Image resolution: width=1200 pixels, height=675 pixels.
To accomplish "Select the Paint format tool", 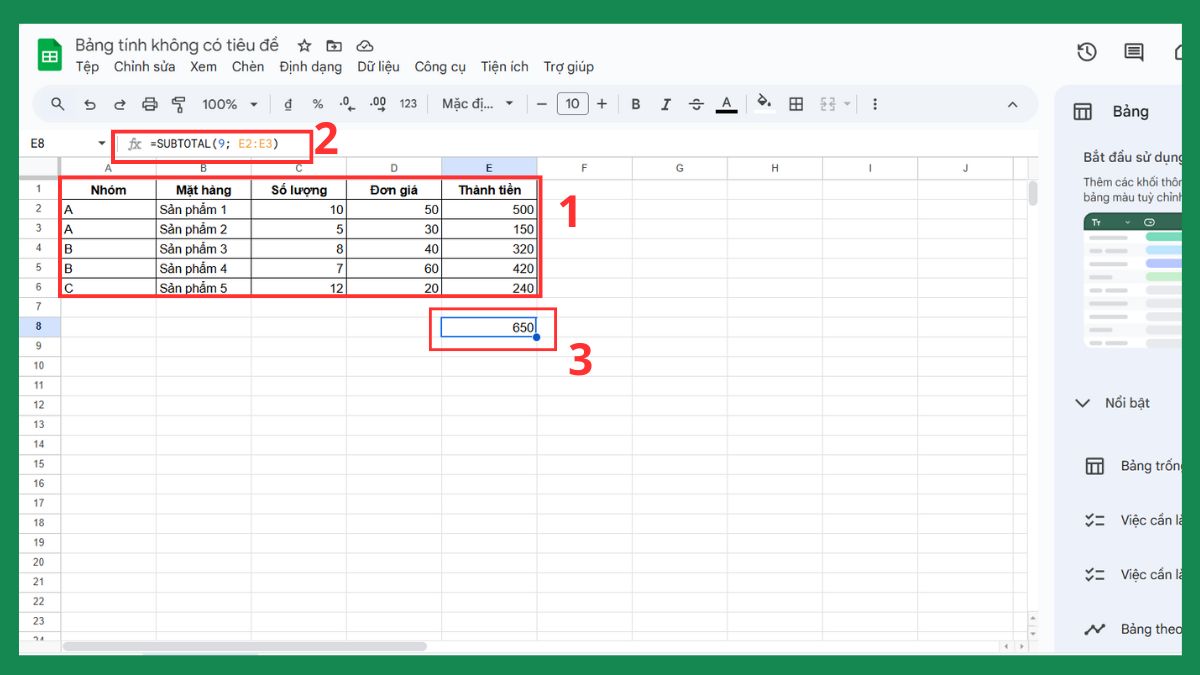I will pos(179,103).
